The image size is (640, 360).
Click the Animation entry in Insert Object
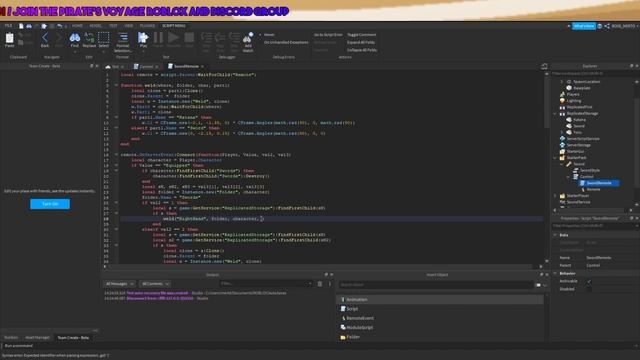(x=440, y=300)
